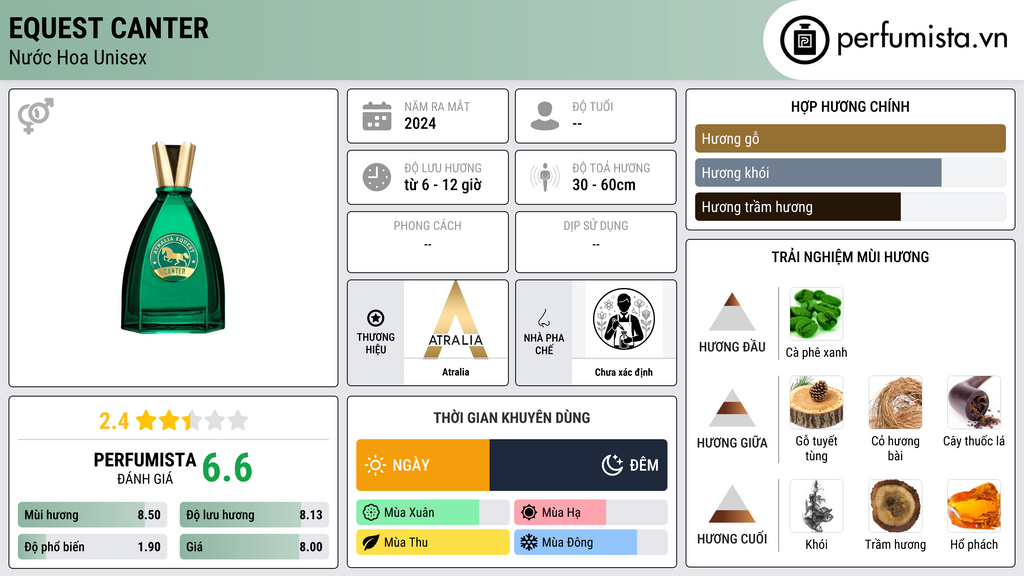This screenshot has width=1024, height=576.
Task: Click the Mùa Đông season bar
Action: [x=590, y=543]
